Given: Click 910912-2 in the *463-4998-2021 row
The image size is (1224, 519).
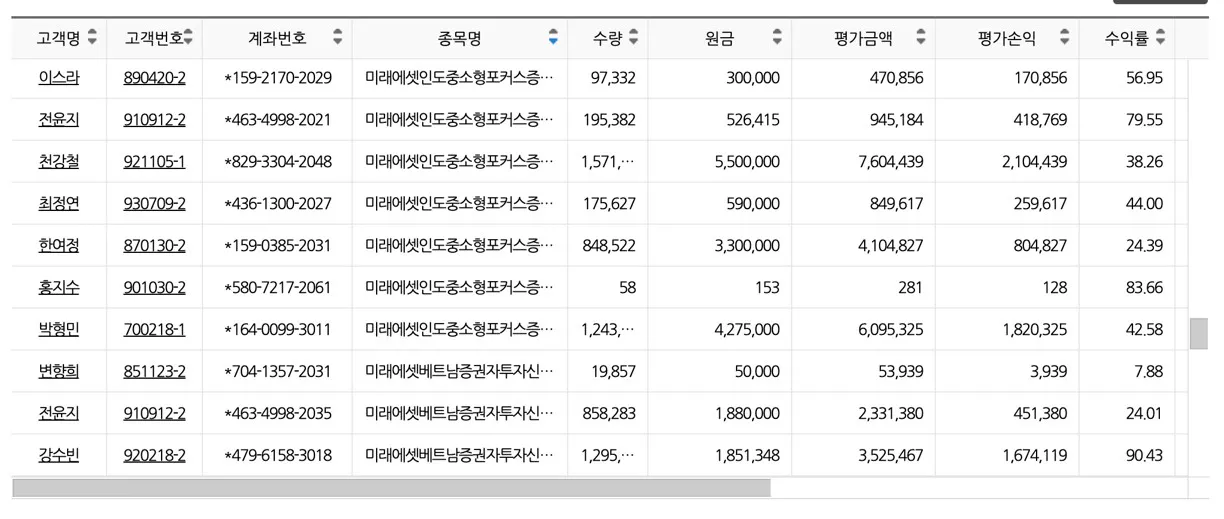Looking at the screenshot, I should [154, 119].
